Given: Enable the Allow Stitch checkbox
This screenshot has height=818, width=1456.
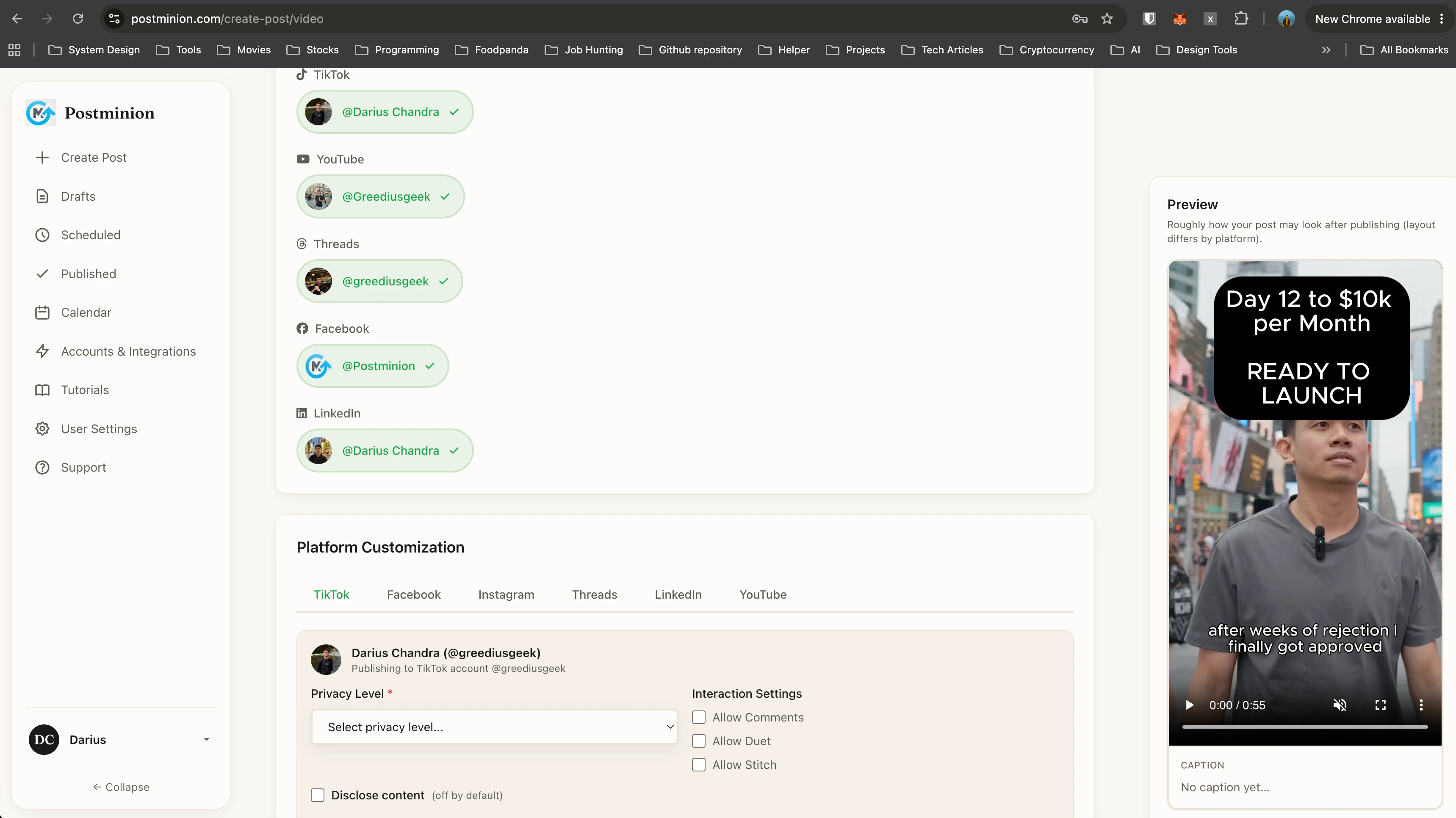Looking at the screenshot, I should (x=699, y=765).
